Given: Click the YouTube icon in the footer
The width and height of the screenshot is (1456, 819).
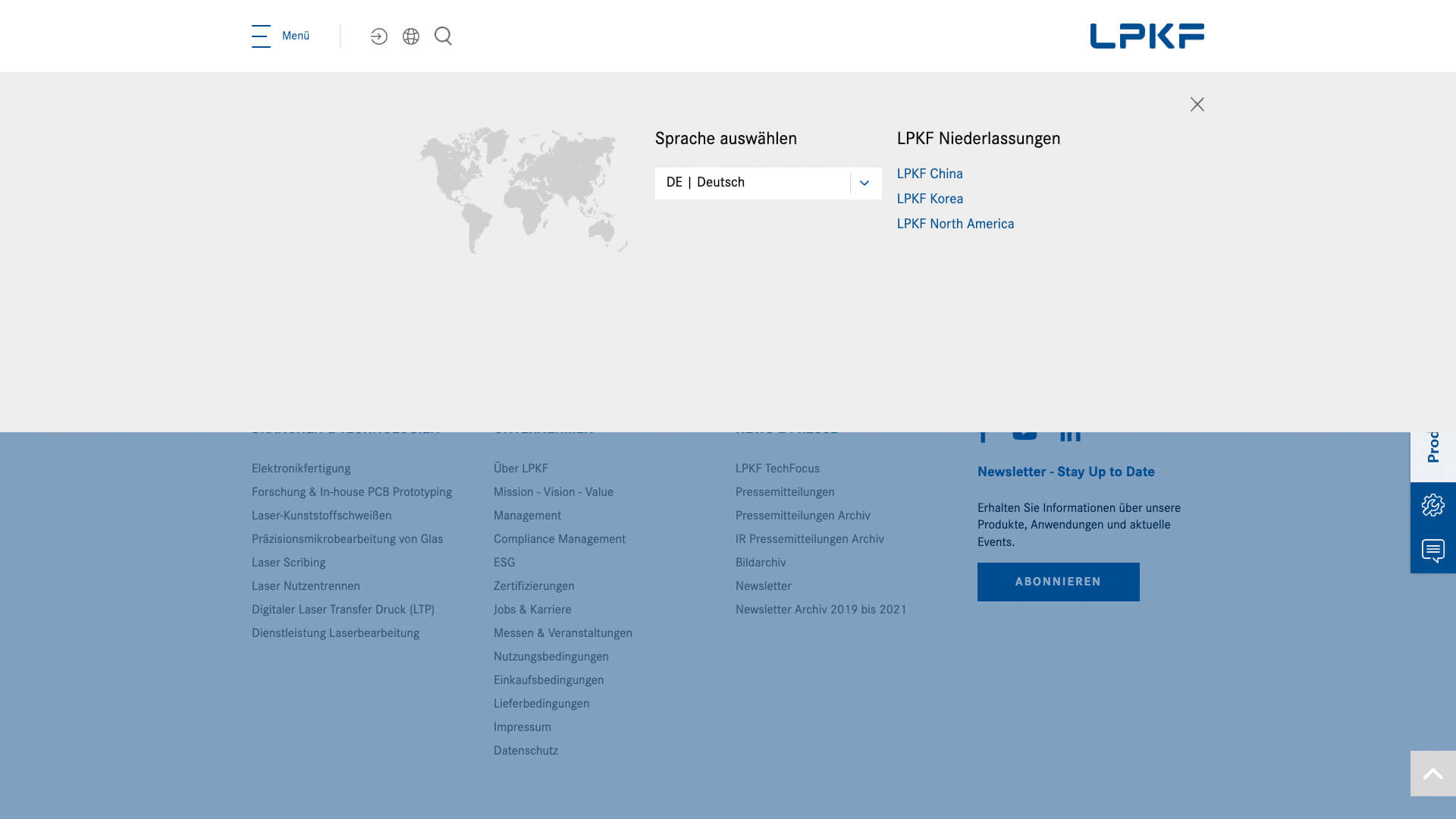Looking at the screenshot, I should [x=1025, y=431].
